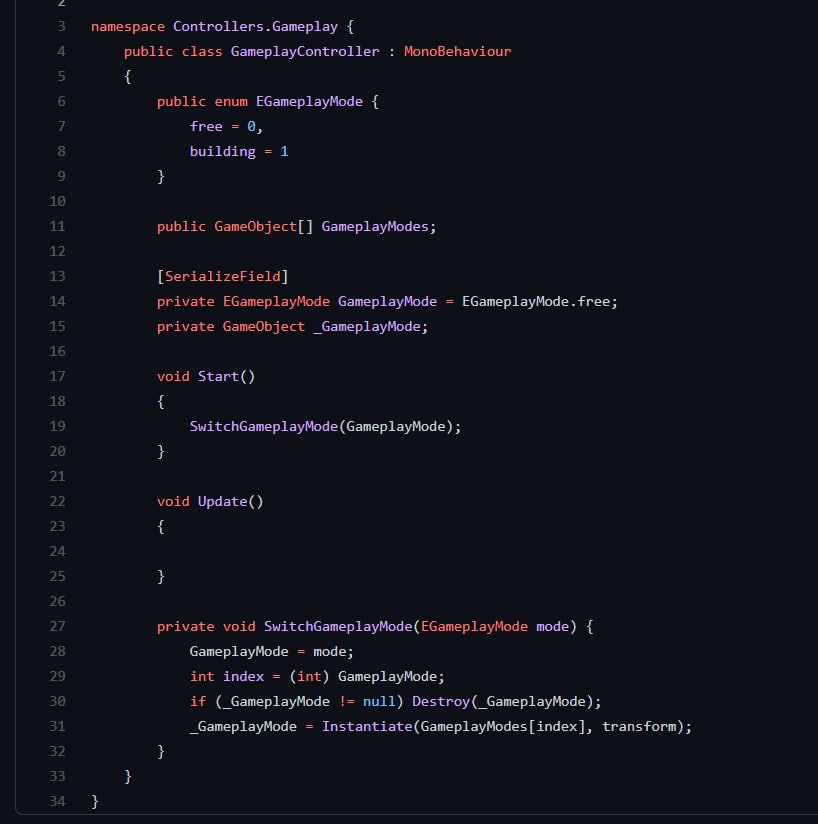Click line number 30
The height and width of the screenshot is (824, 818).
pos(57,702)
